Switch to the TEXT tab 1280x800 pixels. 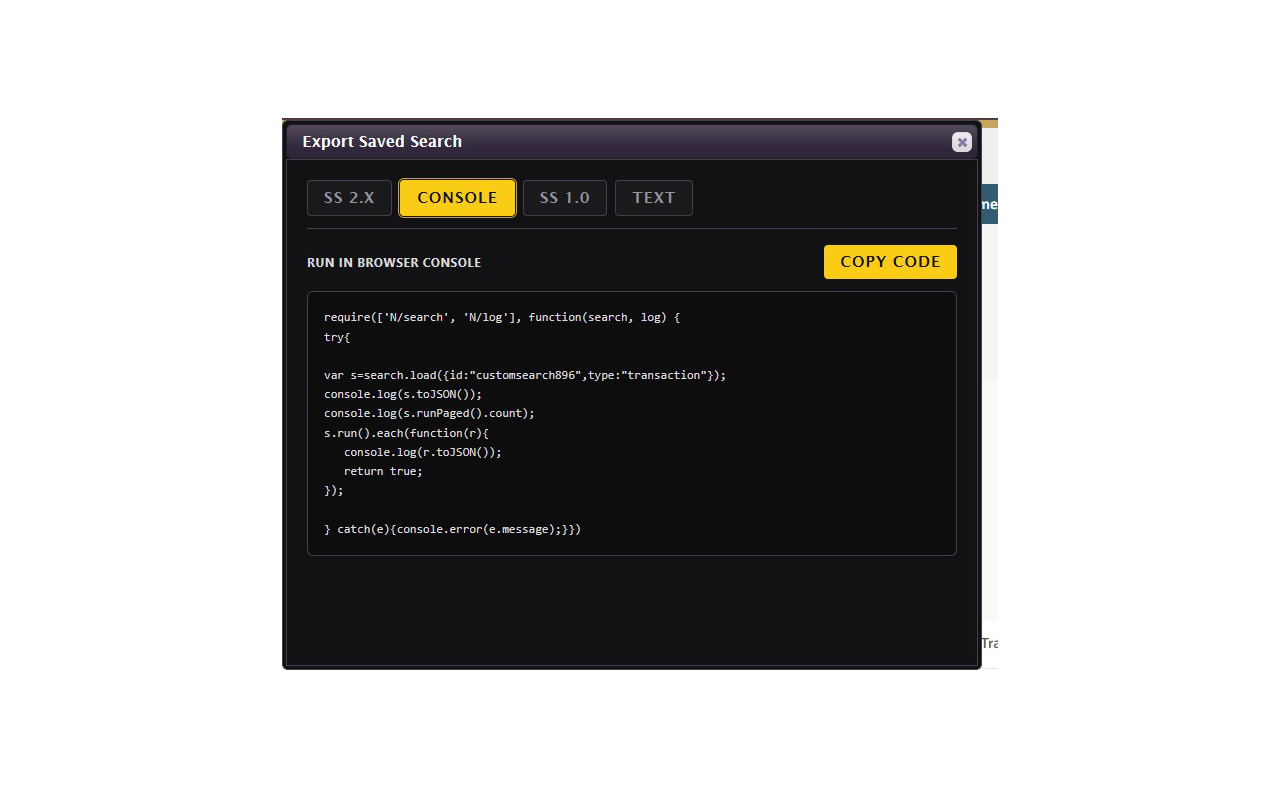click(654, 198)
